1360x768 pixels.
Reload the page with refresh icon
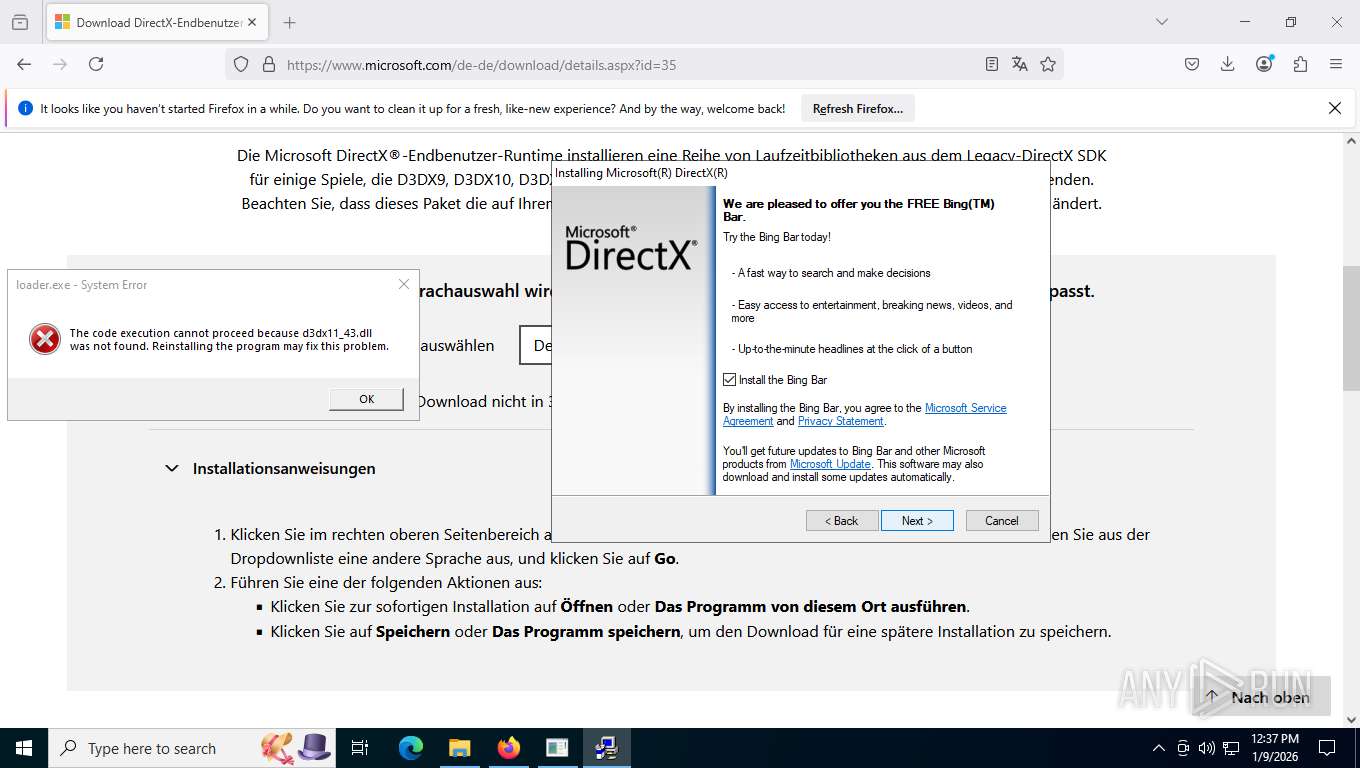tap(96, 64)
